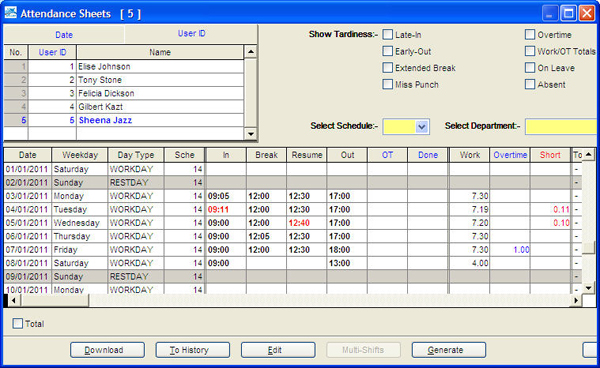Click the right arrow of horizontal scrollbar
Viewport: 600px width, 368px height.
click(576, 300)
